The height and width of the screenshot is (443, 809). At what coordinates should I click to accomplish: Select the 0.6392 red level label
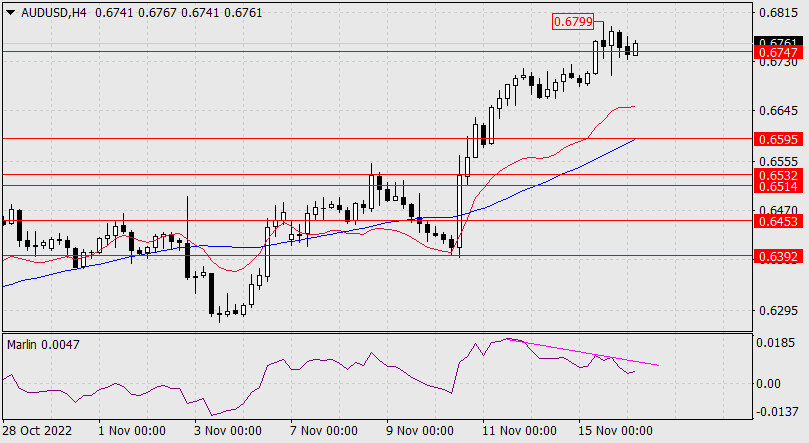[779, 256]
